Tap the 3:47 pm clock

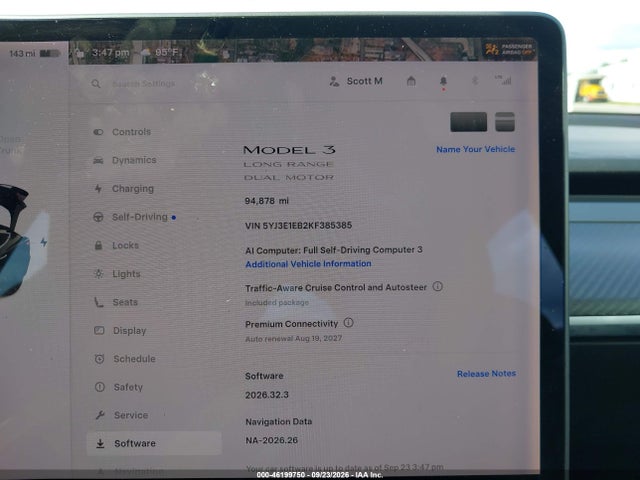tap(111, 53)
